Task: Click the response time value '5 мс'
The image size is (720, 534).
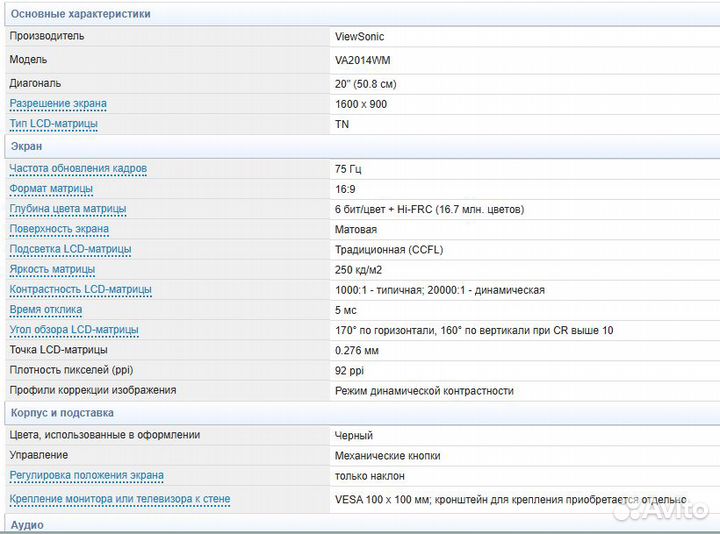Action: (346, 310)
